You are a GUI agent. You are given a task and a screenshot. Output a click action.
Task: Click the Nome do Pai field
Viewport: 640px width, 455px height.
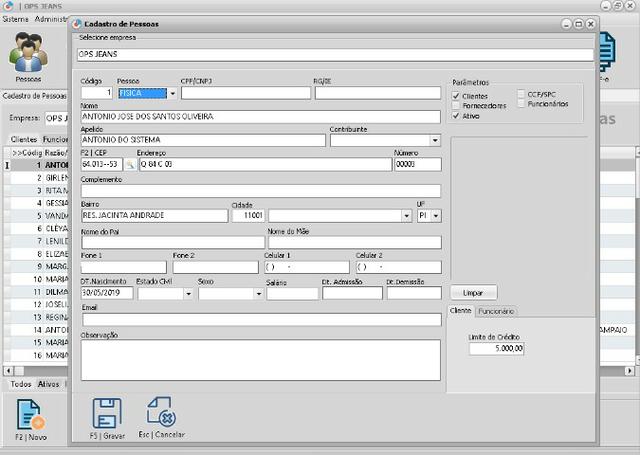(173, 242)
